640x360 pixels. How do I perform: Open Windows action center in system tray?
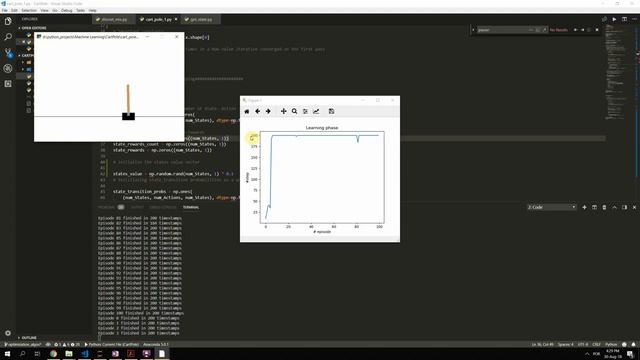(x=630, y=354)
